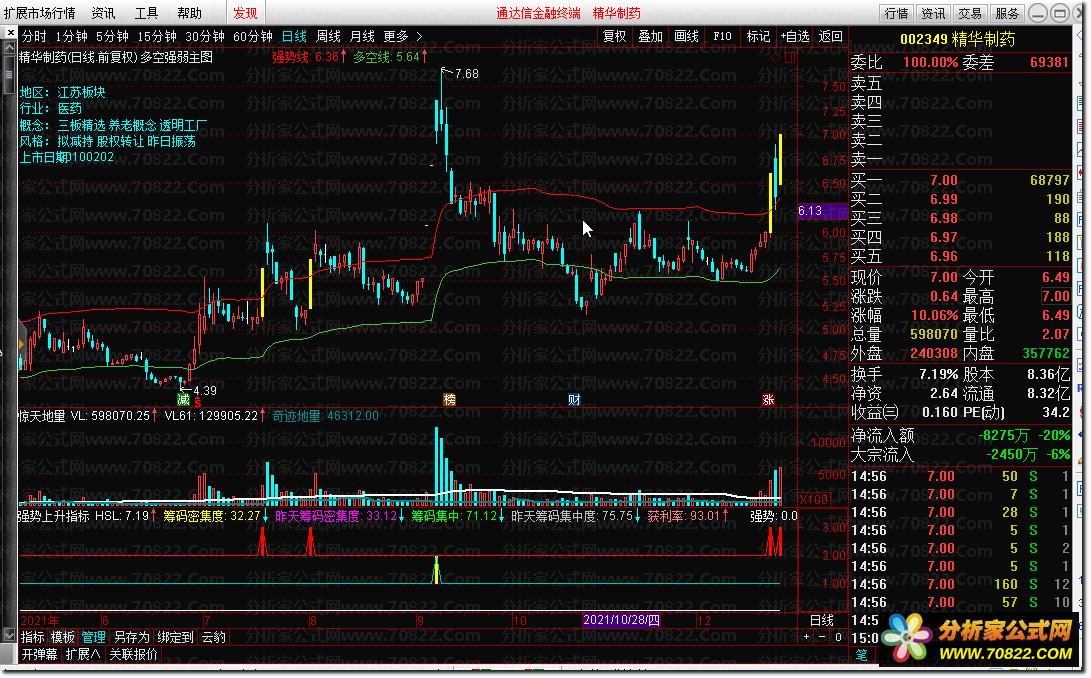
Task: Click the 日线 label at chart bottom right
Action: (x=822, y=620)
